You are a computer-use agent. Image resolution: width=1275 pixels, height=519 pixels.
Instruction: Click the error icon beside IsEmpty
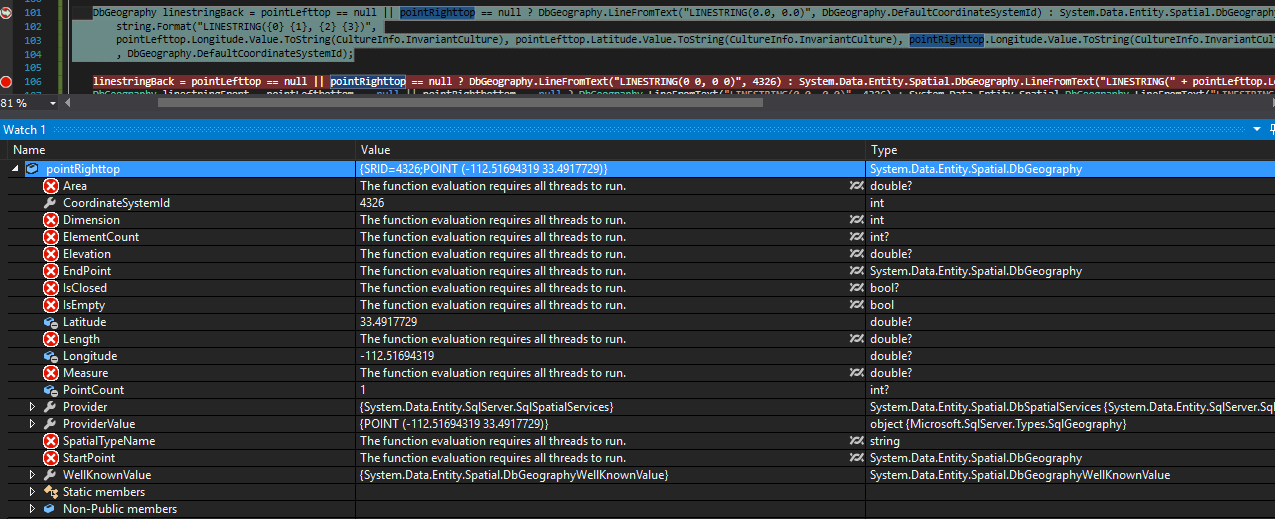click(x=51, y=305)
